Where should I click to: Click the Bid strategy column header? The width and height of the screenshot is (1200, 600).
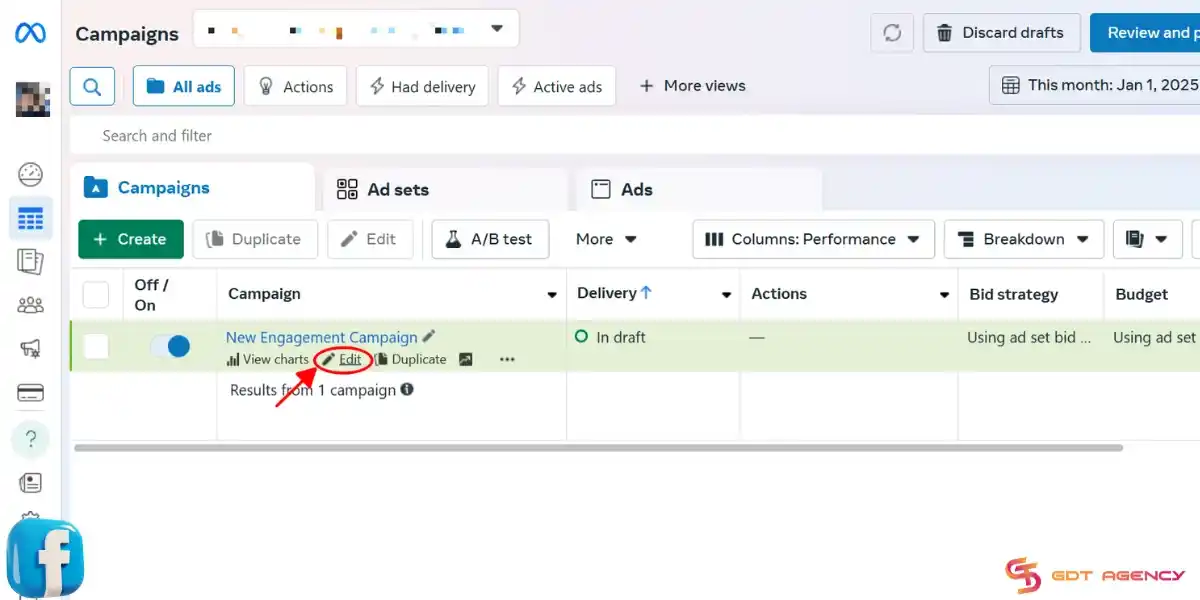pyautogui.click(x=1013, y=294)
